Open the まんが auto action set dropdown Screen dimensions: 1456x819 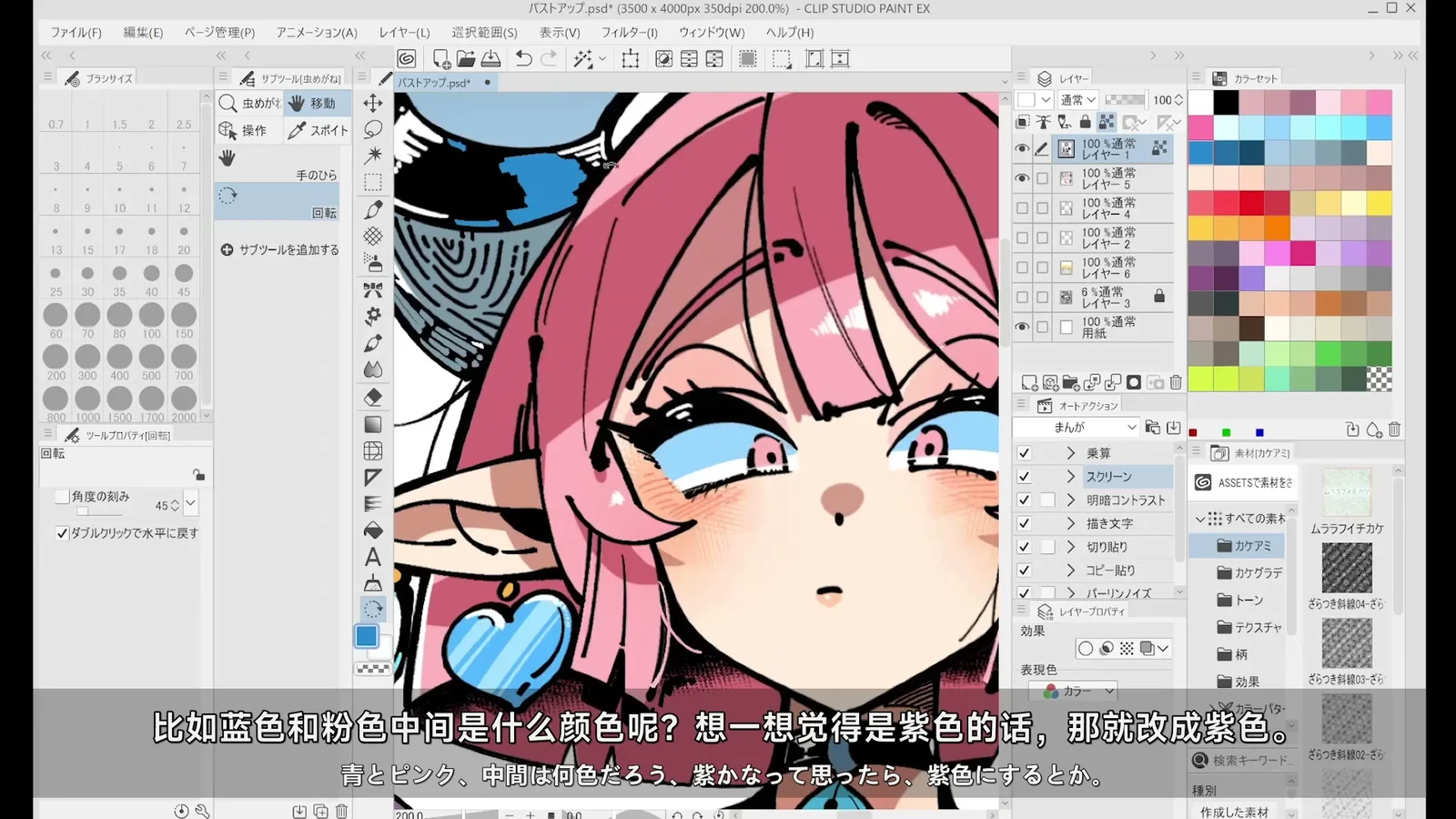[x=1077, y=427]
